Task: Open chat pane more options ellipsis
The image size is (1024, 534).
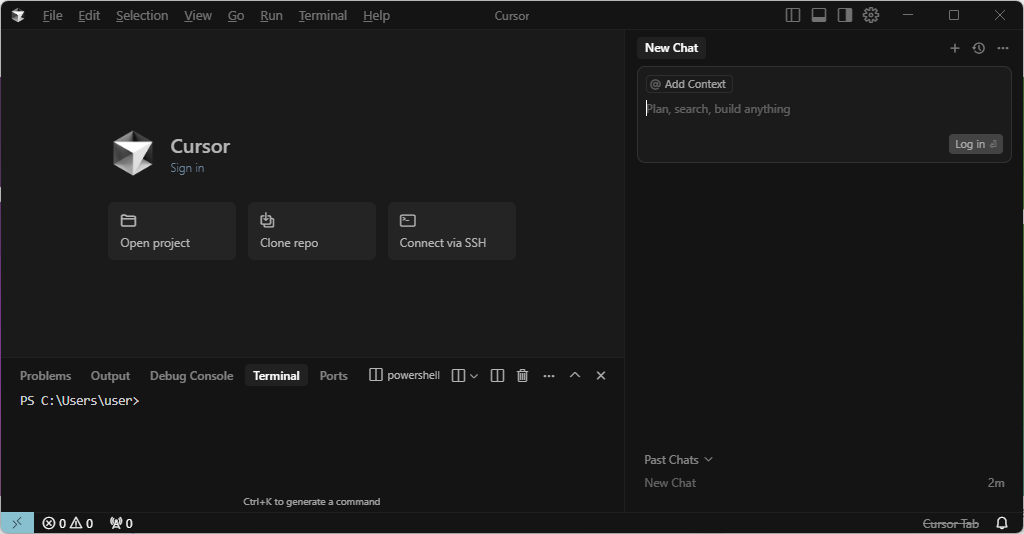Action: 1002,48
